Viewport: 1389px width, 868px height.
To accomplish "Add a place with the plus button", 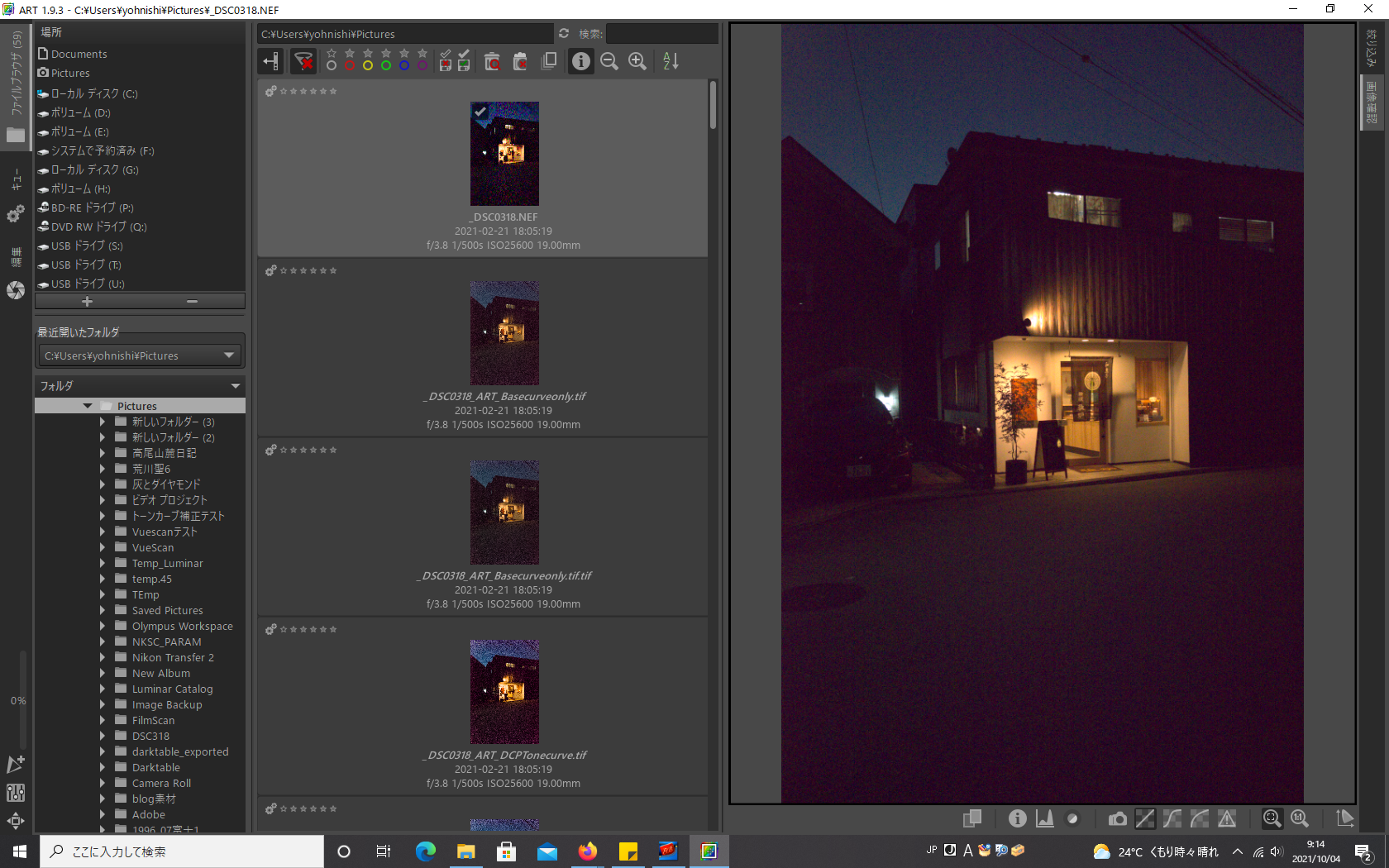I will tap(87, 302).
